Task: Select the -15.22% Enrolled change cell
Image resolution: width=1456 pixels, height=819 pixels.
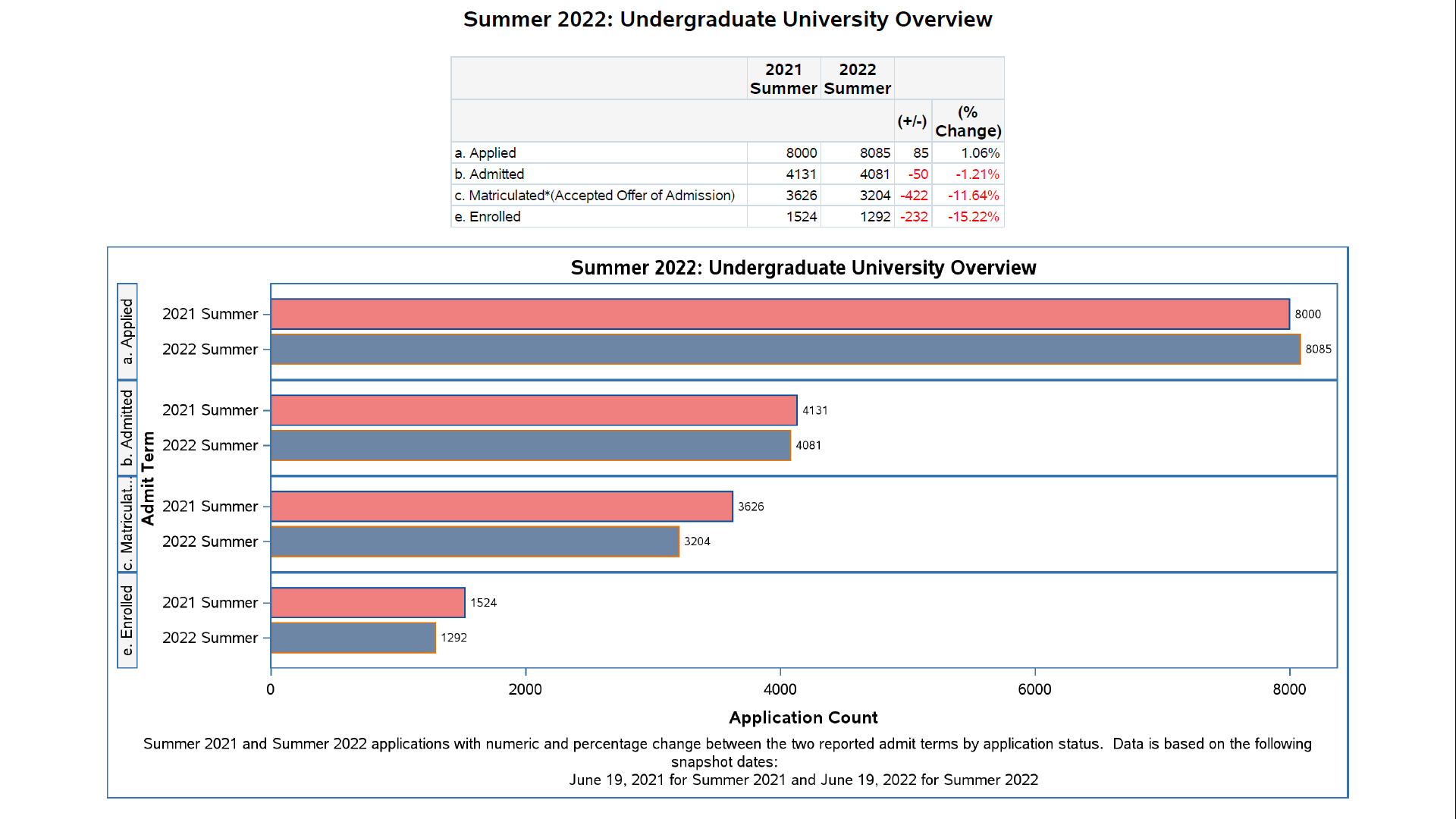Action: [973, 217]
